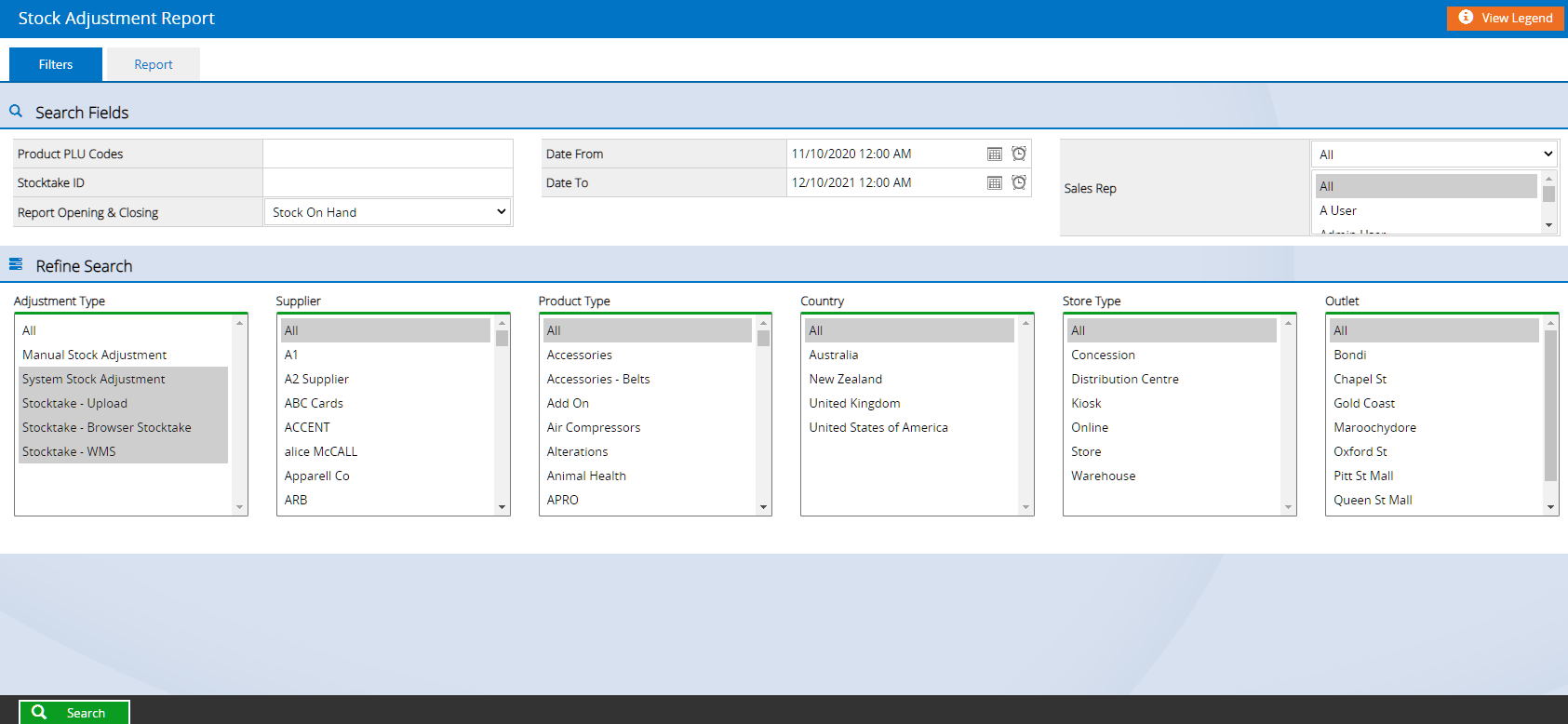Select supplier A1

tap(385, 355)
